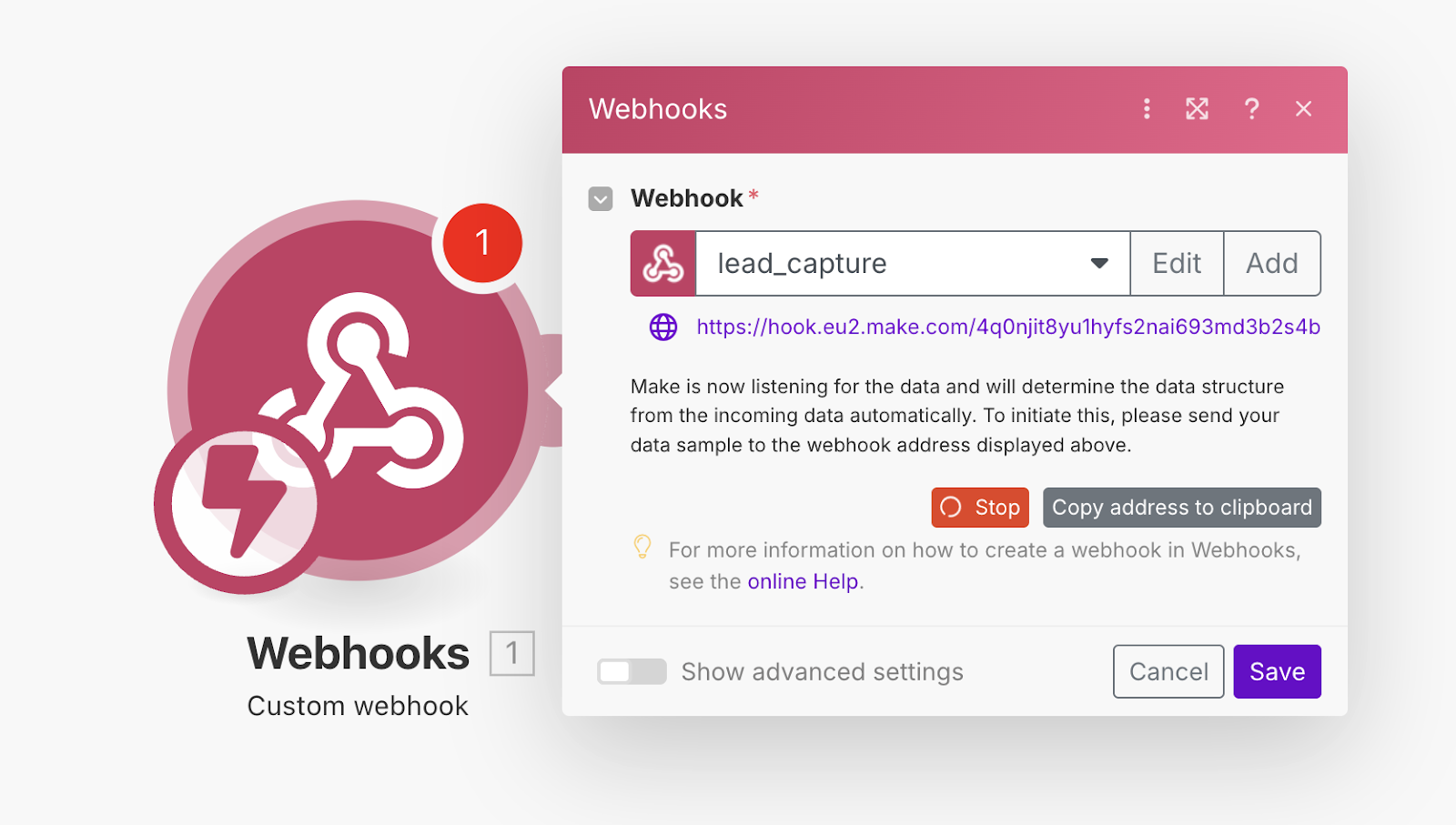Click the webhook icon beside lead_capture
Viewport: 1456px width, 825px height.
(663, 264)
